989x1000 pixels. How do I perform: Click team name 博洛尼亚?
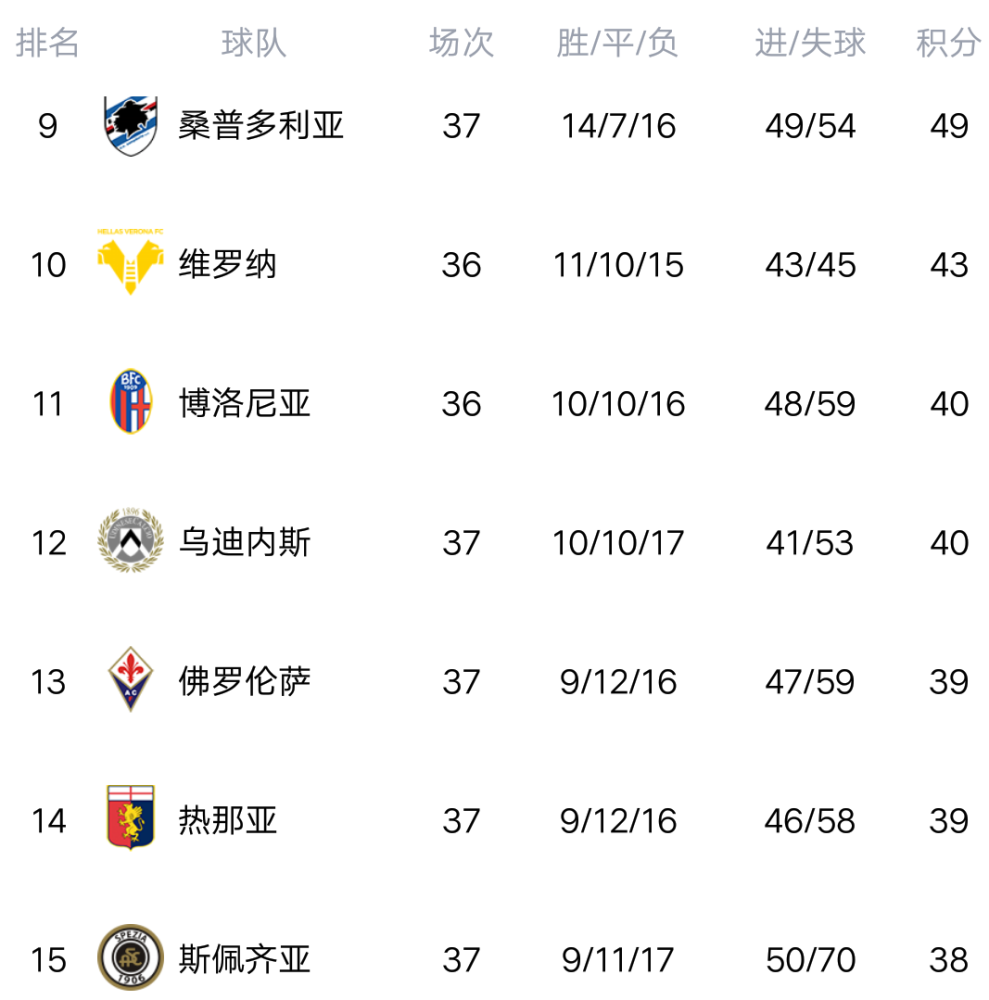click(245, 404)
